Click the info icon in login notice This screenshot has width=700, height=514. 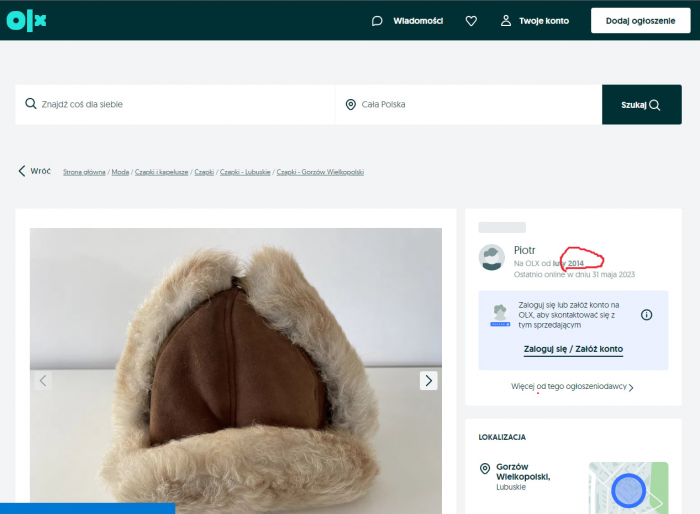(646, 314)
